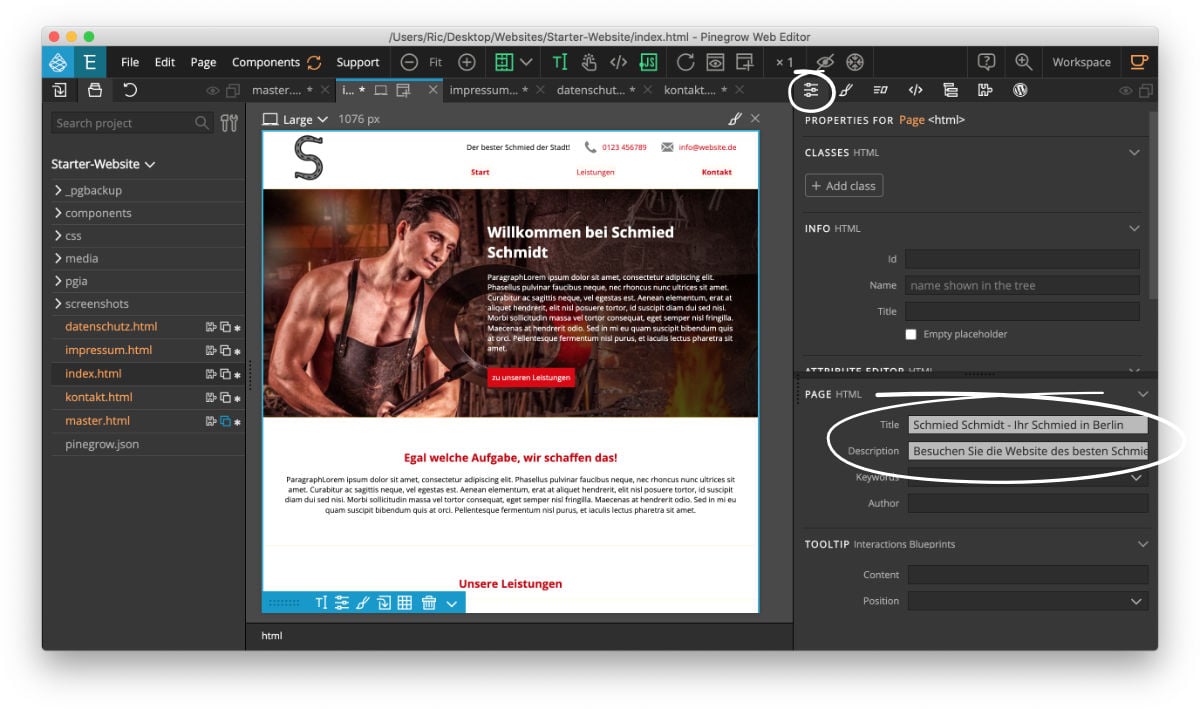This screenshot has height=709, width=1200.
Task: Open the Class styles list panel tab
Action: point(880,90)
